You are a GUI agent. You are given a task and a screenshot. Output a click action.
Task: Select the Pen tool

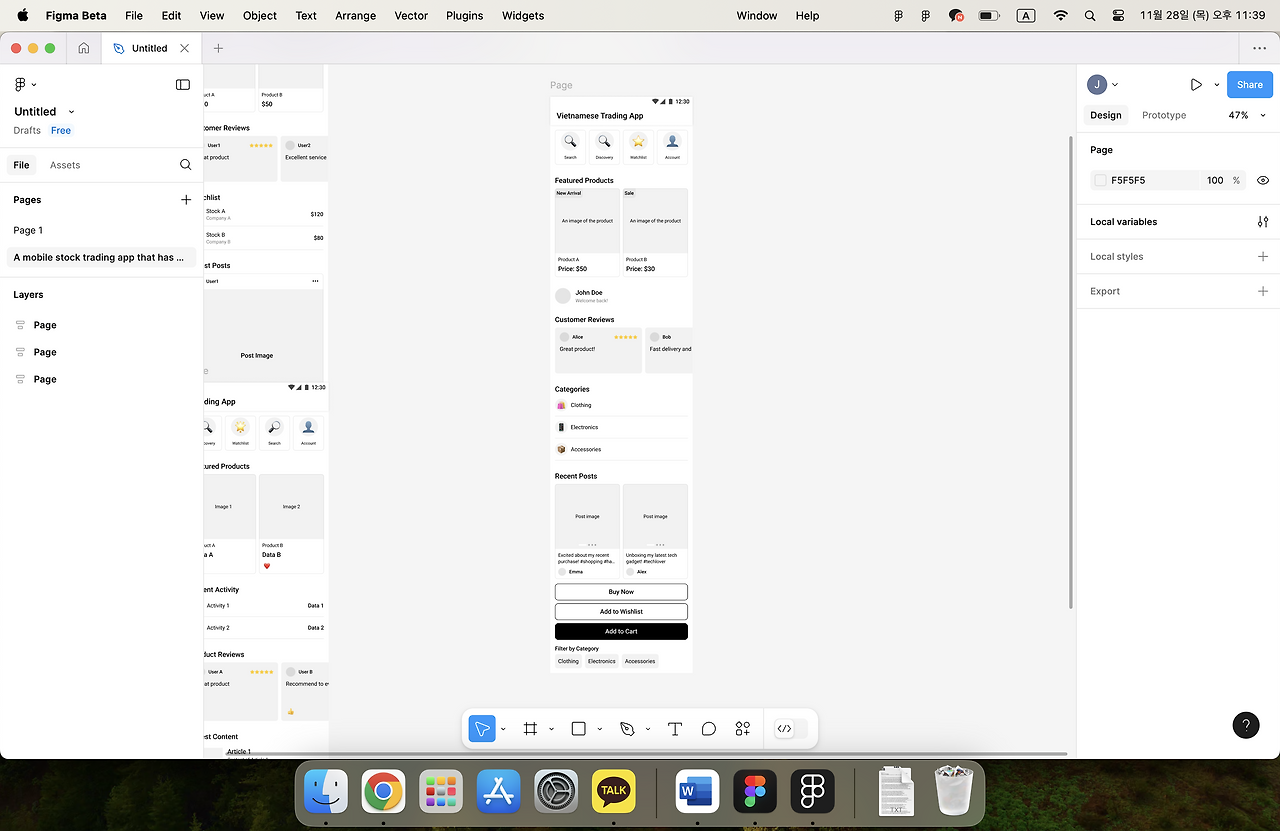click(627, 729)
